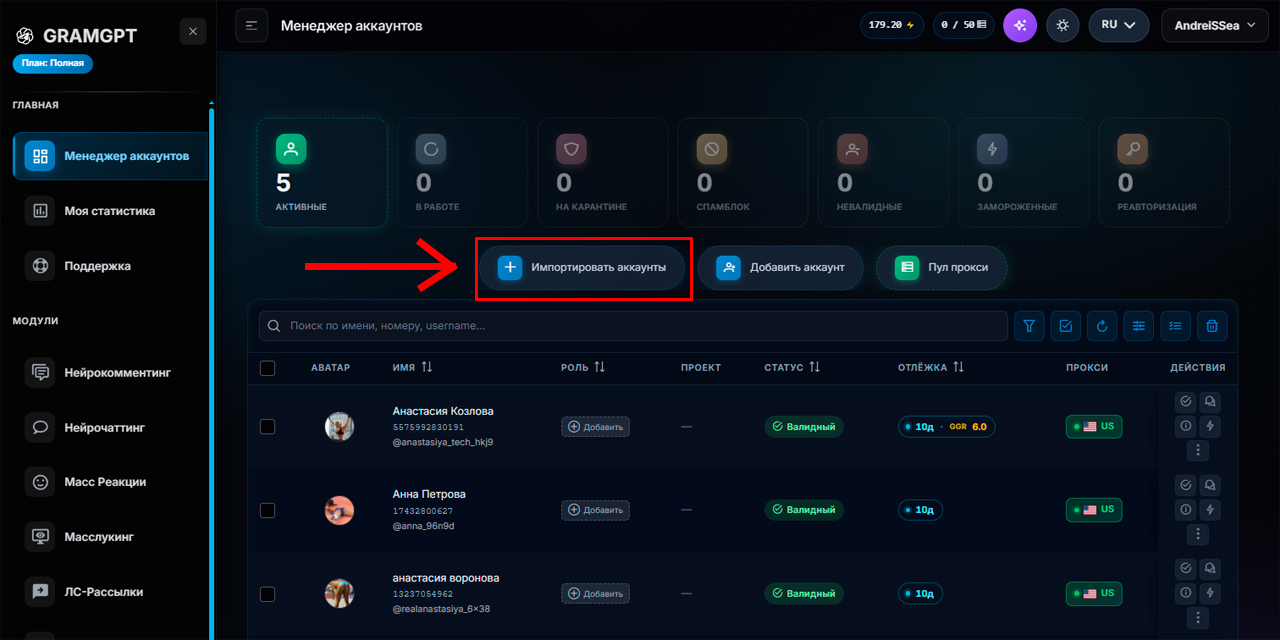Click the trash delete toolbar icon
The width and height of the screenshot is (1280, 640).
point(1212,326)
